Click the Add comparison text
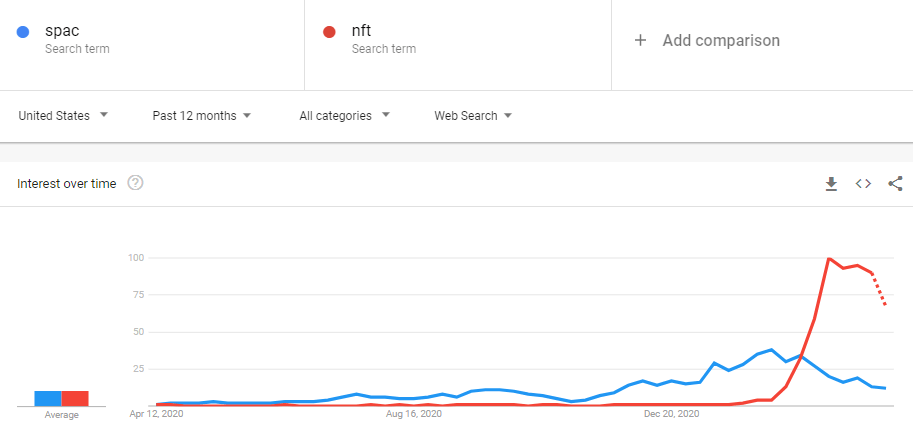Screen dimensions: 913x443 pyautogui.click(x=721, y=40)
